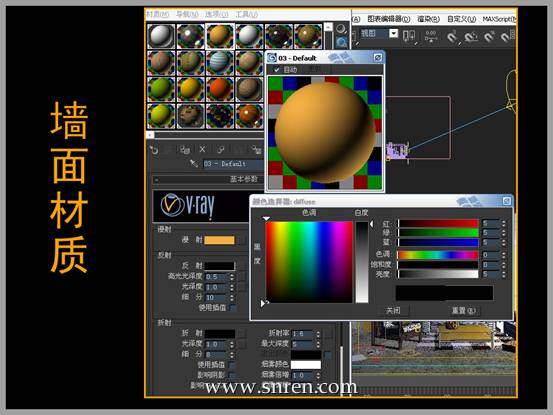Open the 导航 menu in material editor
This screenshot has height=415, width=553.
(x=187, y=14)
